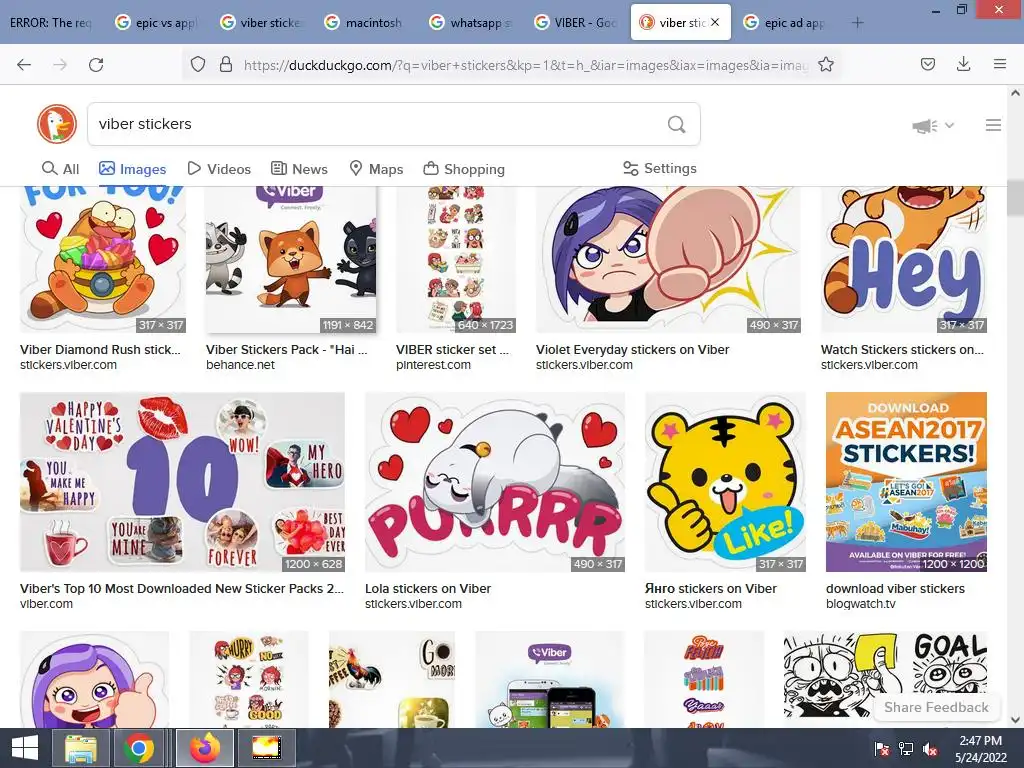Open the Valentine's Day 10 thumbnail
The image size is (1024, 768).
click(x=182, y=482)
